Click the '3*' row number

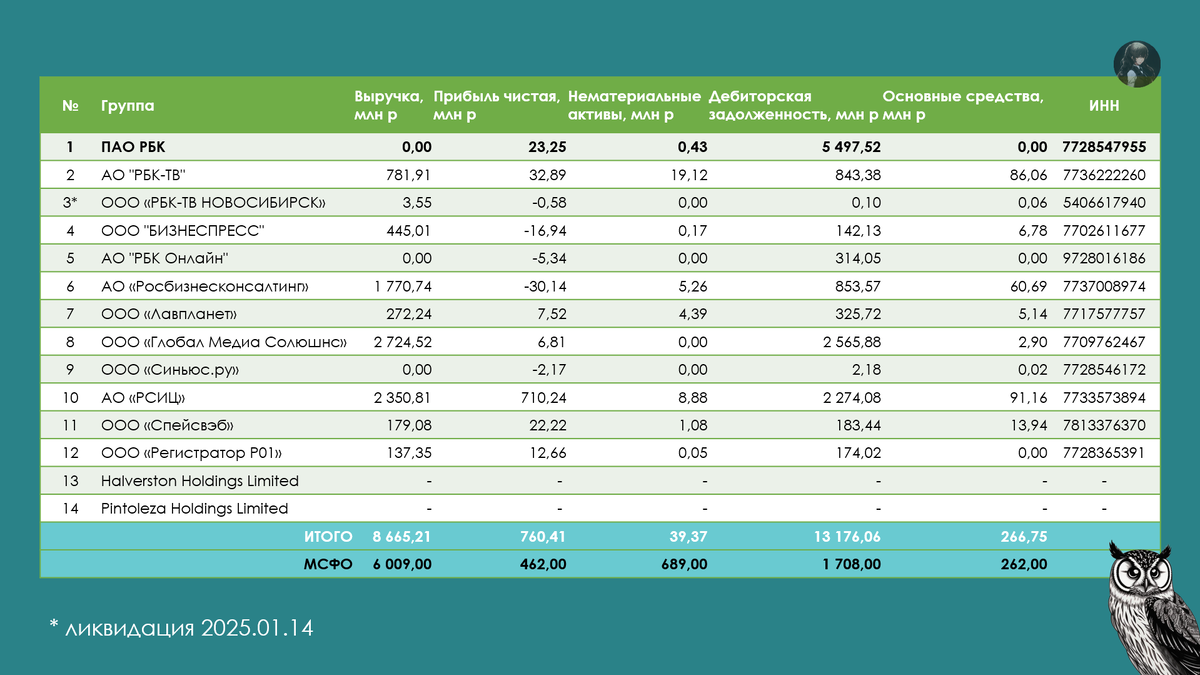(x=70, y=203)
